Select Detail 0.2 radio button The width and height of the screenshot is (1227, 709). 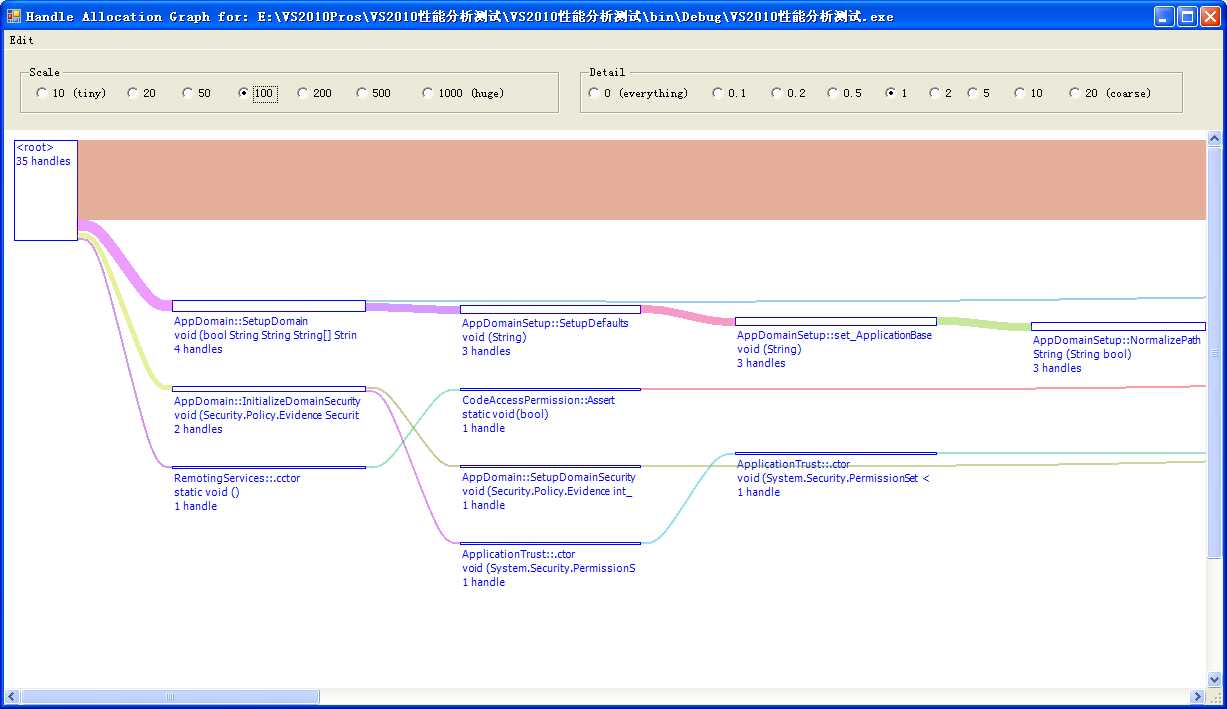[x=788, y=93]
